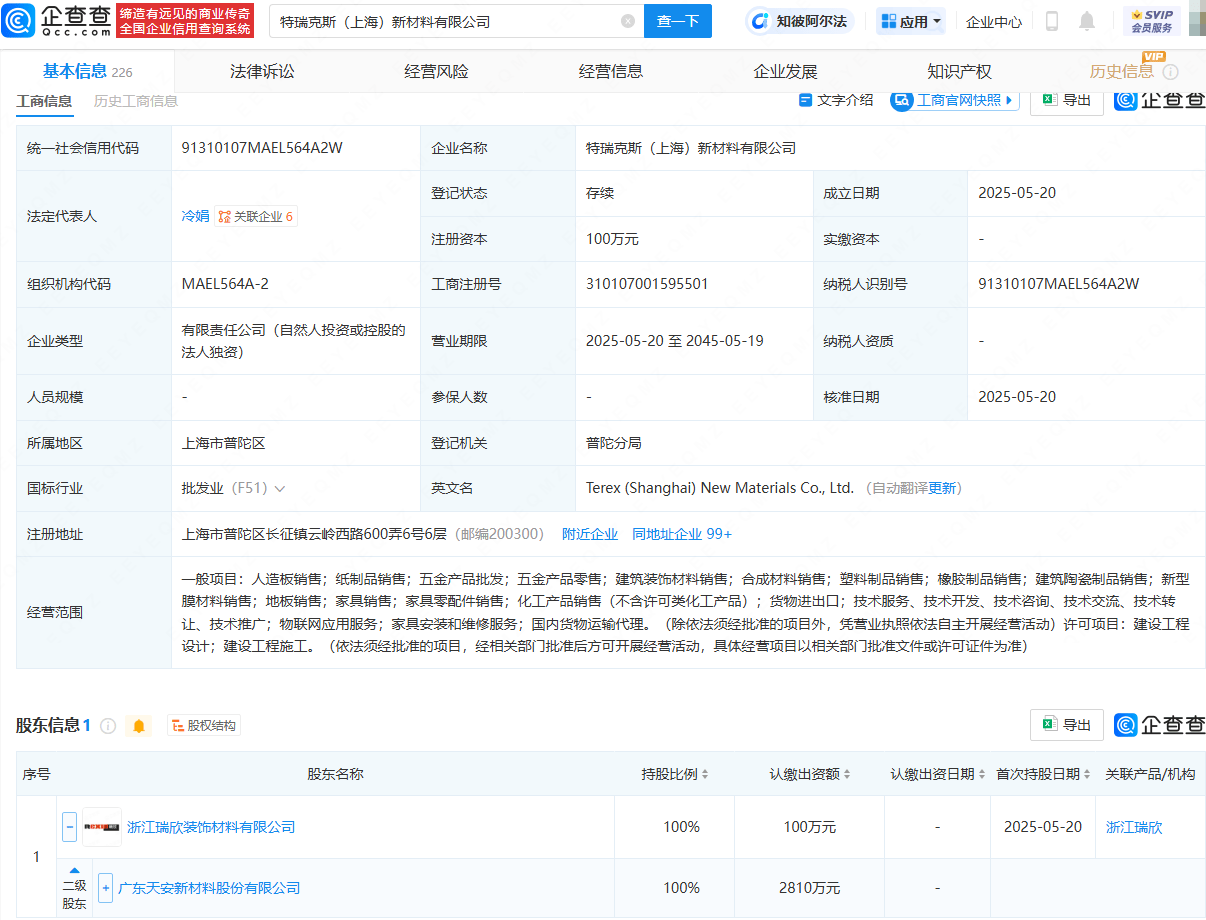The image size is (1206, 920).
Task: Expand the 批发业 (F51) industry dropdown
Action: [x=280, y=489]
